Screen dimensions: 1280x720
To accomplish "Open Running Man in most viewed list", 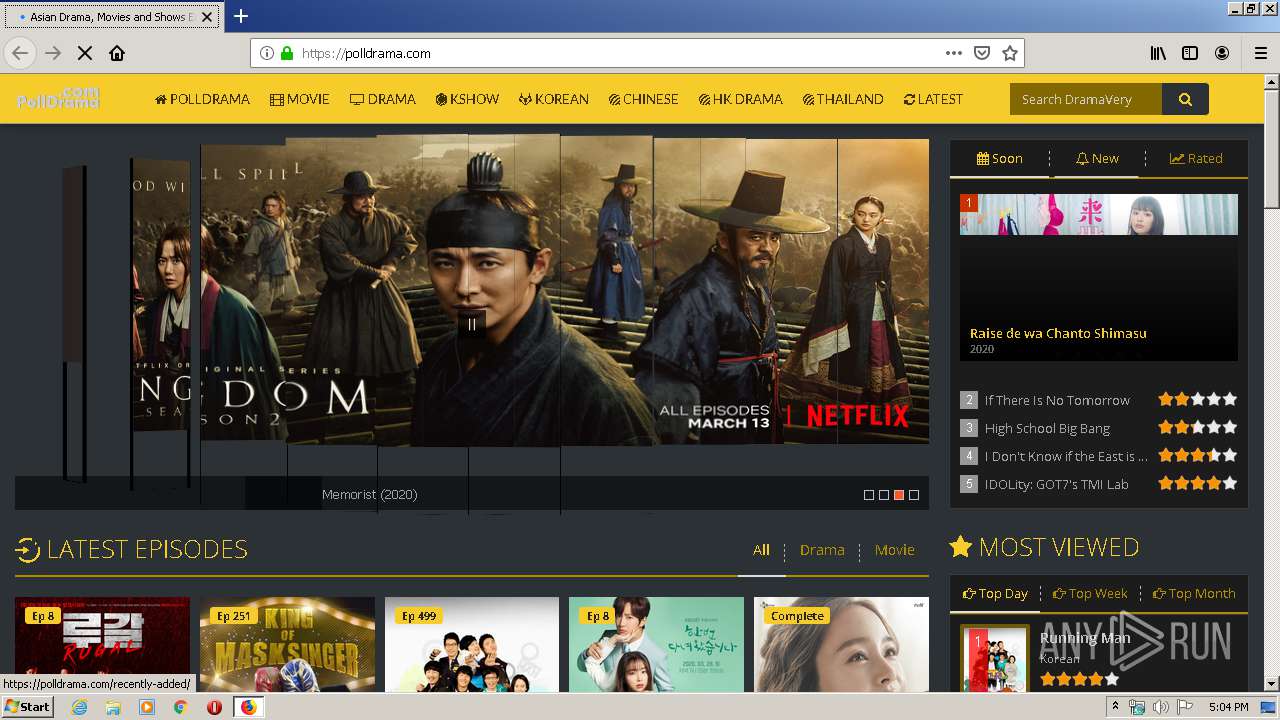I will coord(1085,638).
